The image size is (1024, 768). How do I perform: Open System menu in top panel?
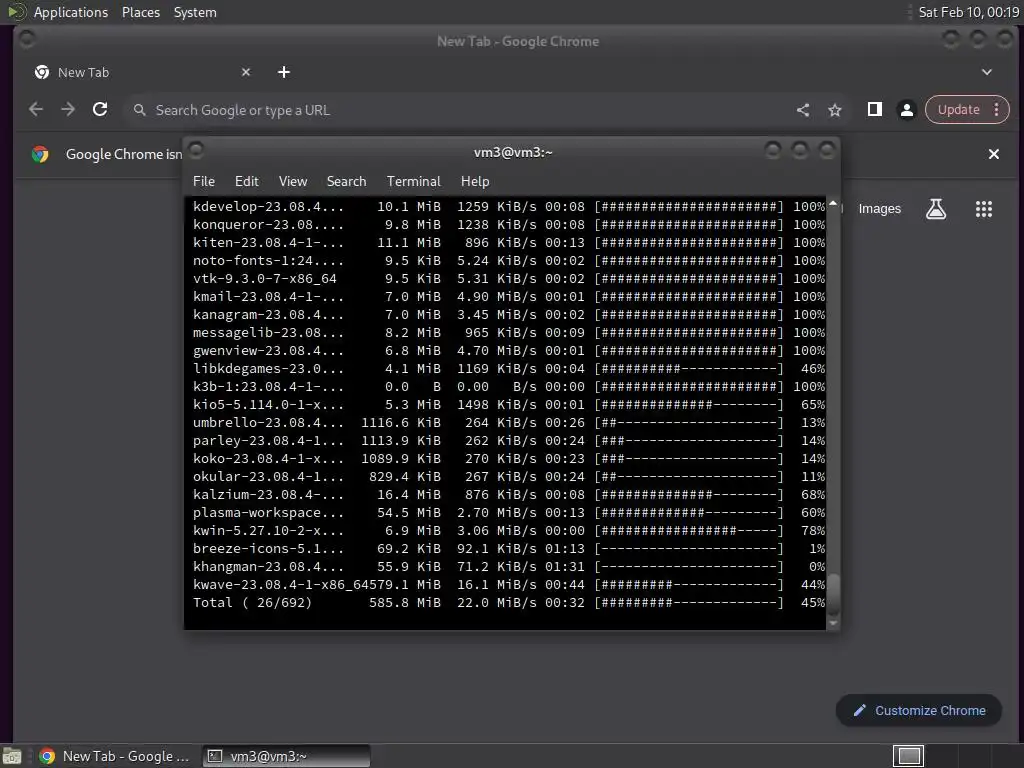click(195, 12)
